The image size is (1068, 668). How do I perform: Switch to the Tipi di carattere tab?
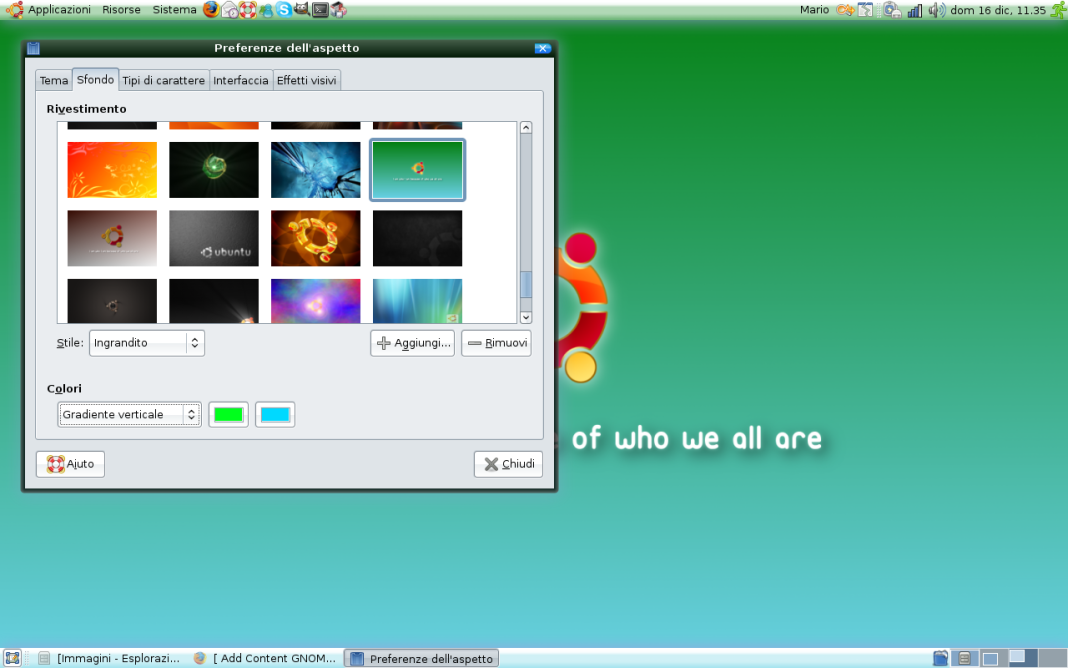(x=163, y=80)
